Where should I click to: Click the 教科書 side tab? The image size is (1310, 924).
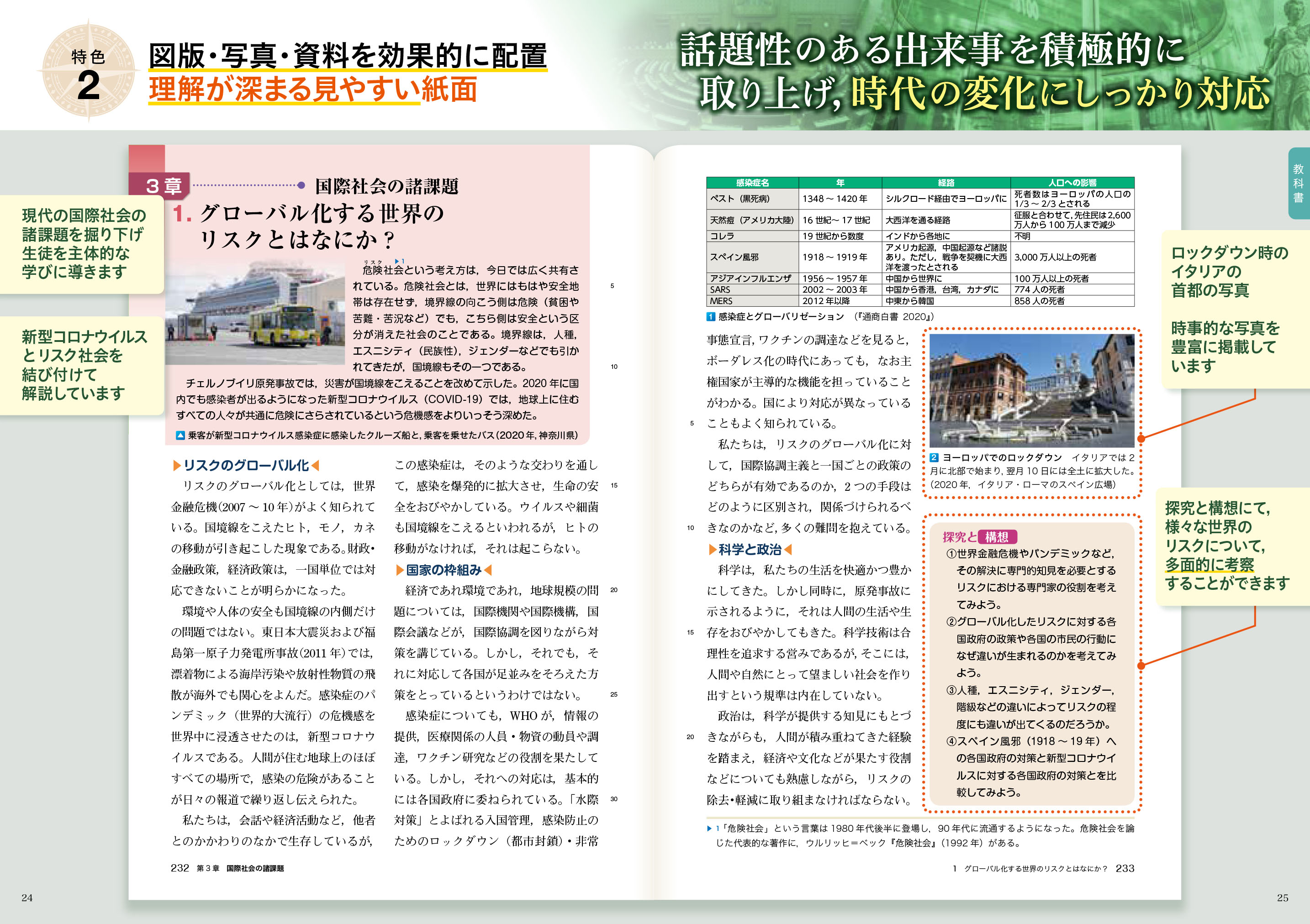pos(1299,183)
